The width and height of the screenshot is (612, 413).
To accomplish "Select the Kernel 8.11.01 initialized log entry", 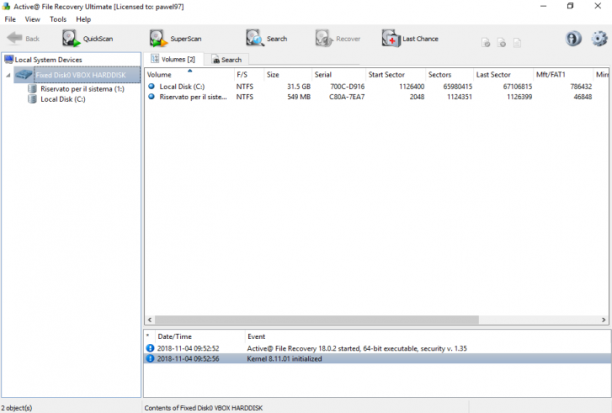I will tap(377, 358).
